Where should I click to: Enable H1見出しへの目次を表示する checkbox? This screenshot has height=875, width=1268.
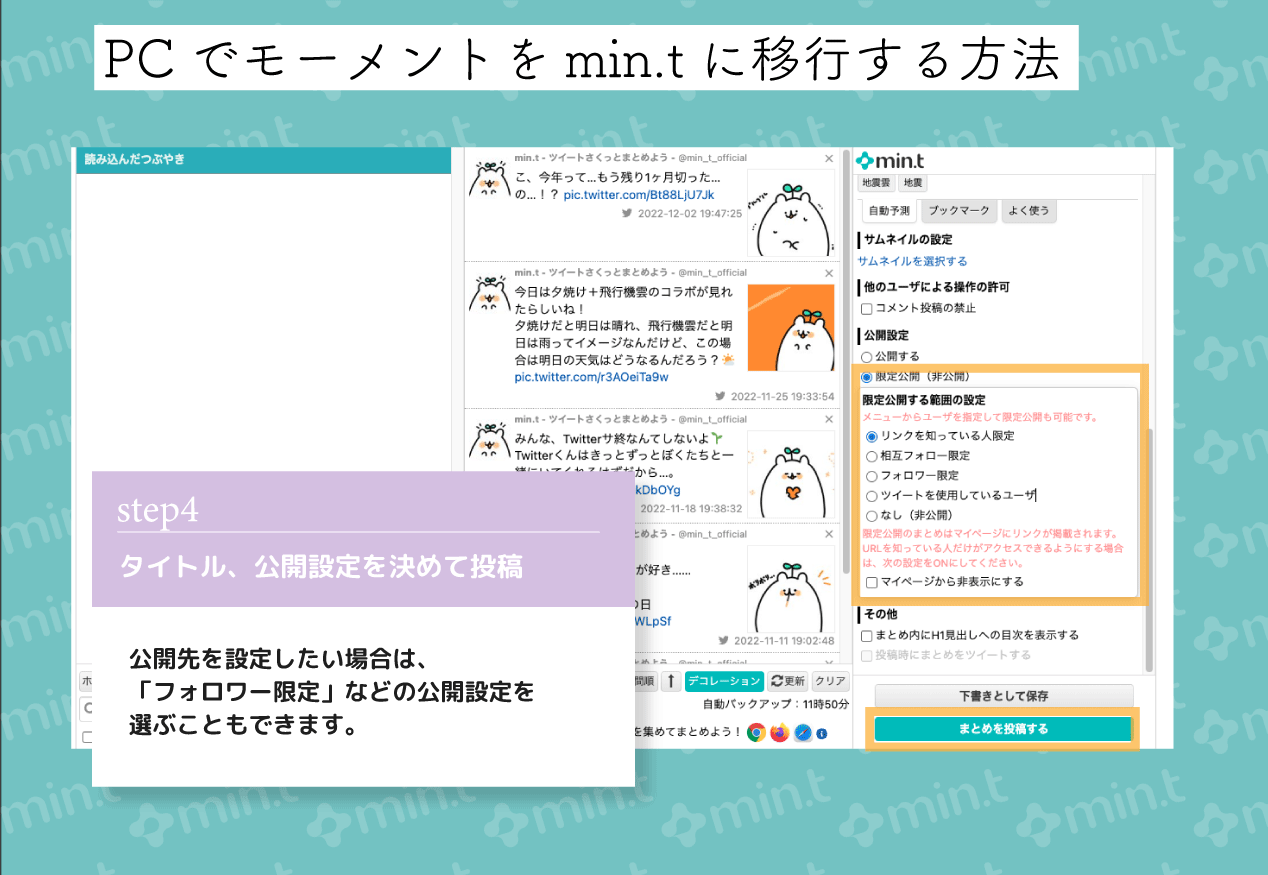click(868, 635)
